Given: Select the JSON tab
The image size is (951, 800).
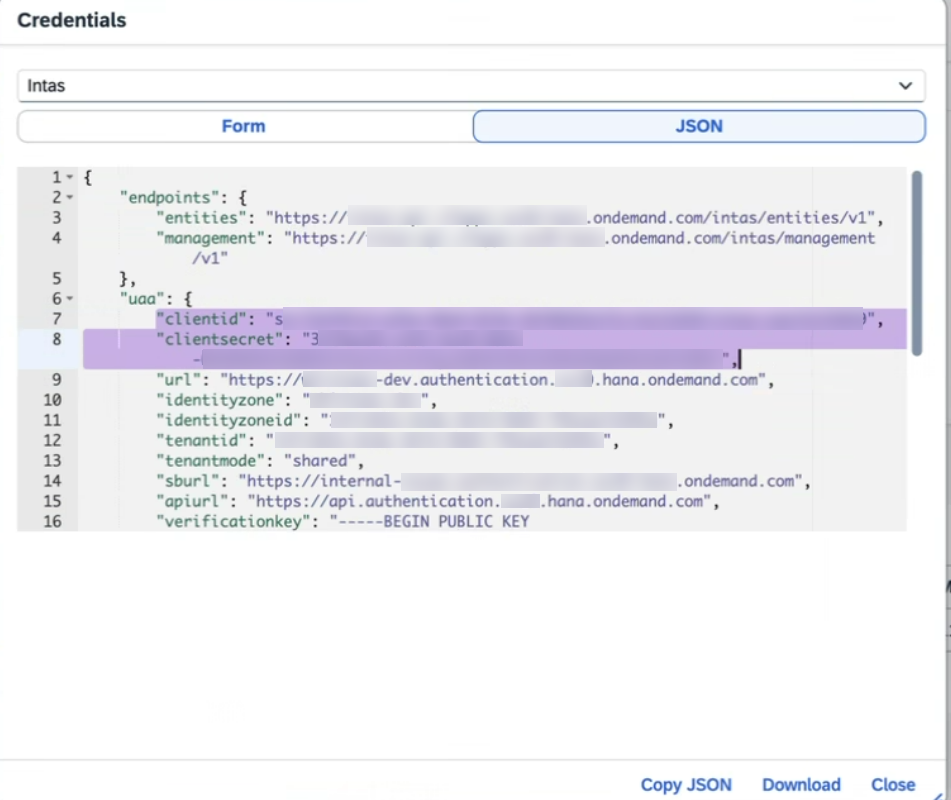Looking at the screenshot, I should (698, 126).
